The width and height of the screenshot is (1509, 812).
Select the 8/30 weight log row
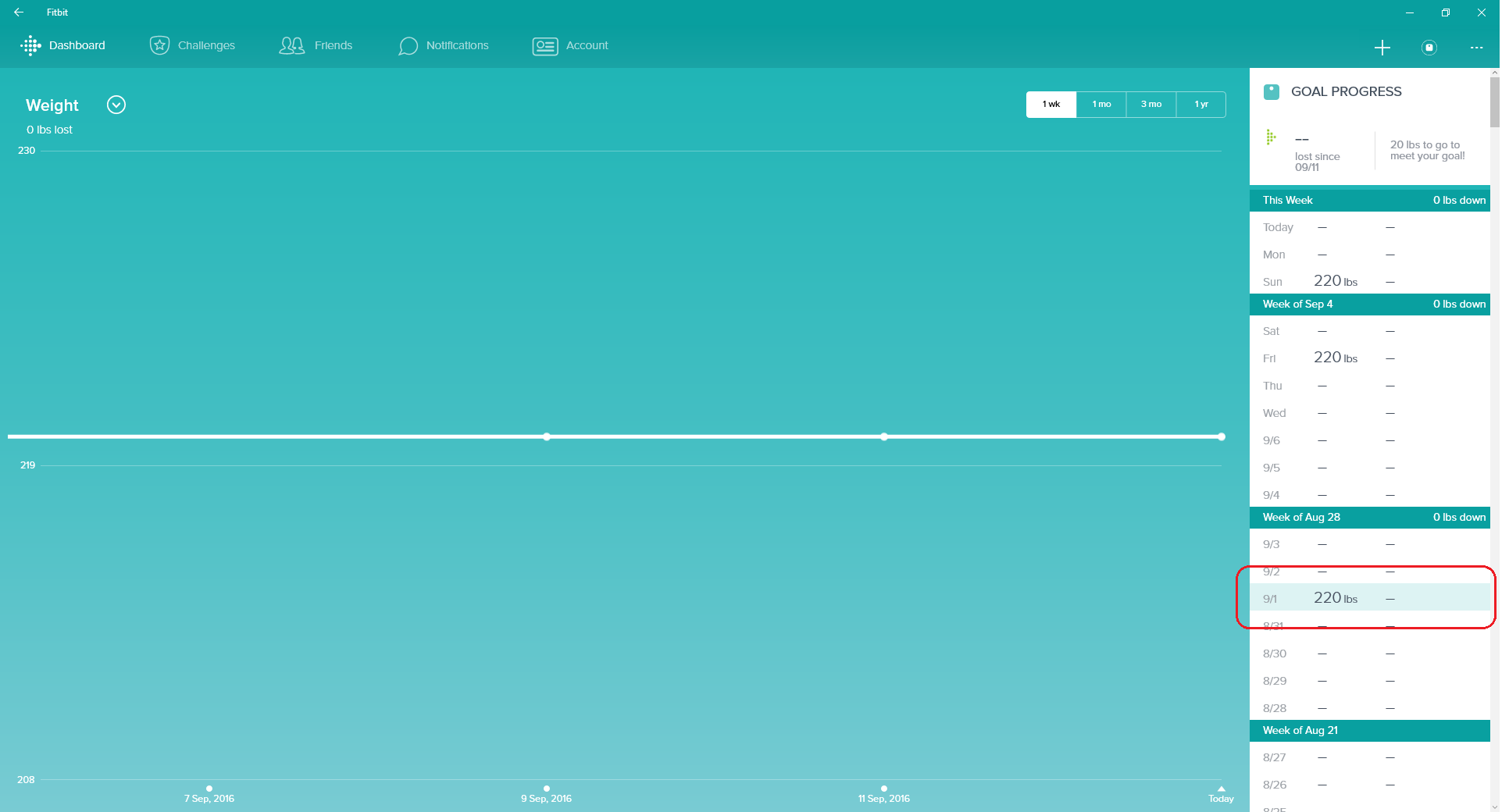point(1369,654)
